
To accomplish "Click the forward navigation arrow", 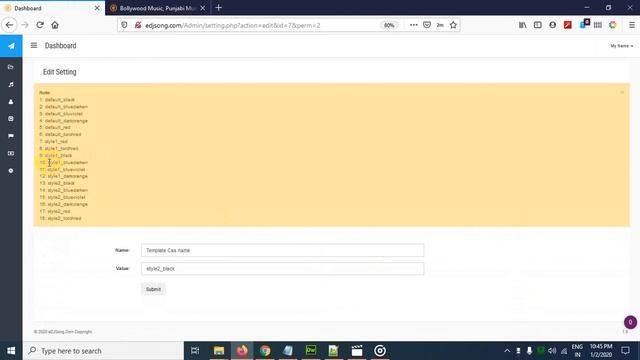I will coord(25,25).
